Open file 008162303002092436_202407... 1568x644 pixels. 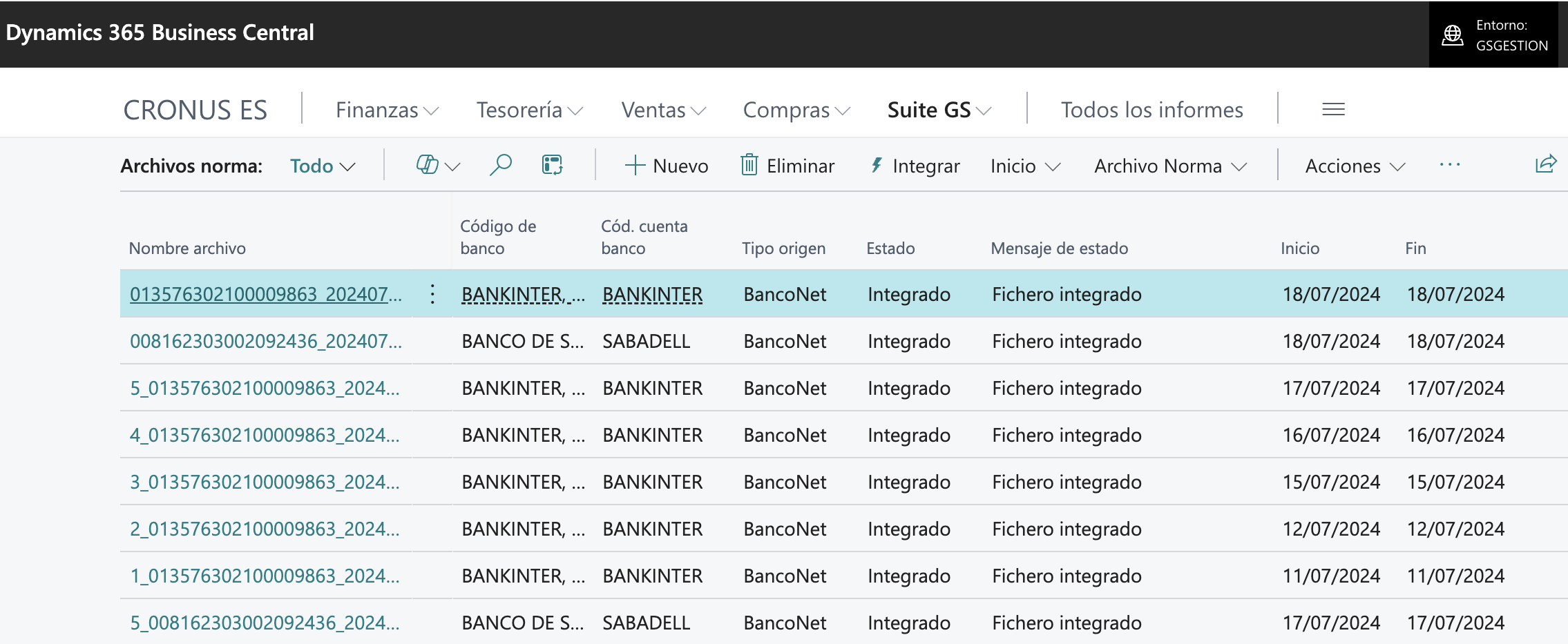(x=266, y=341)
